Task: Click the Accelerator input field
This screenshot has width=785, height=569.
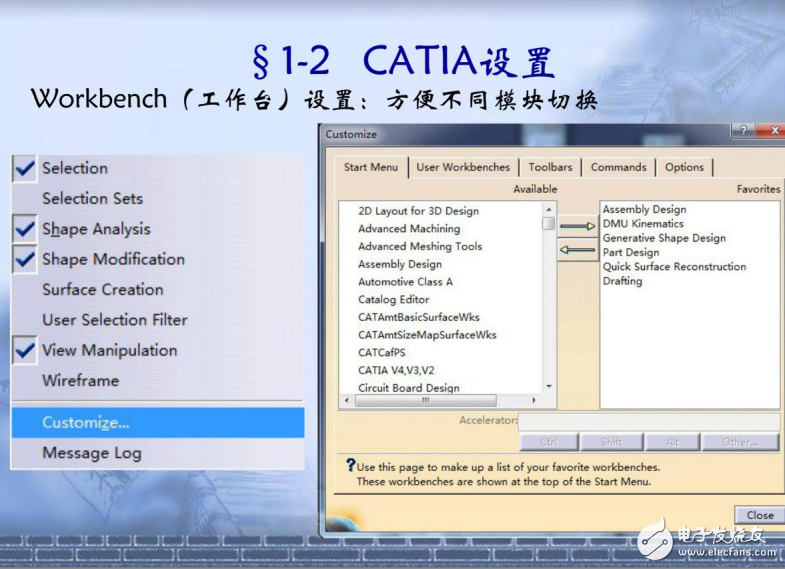Action: click(648, 422)
